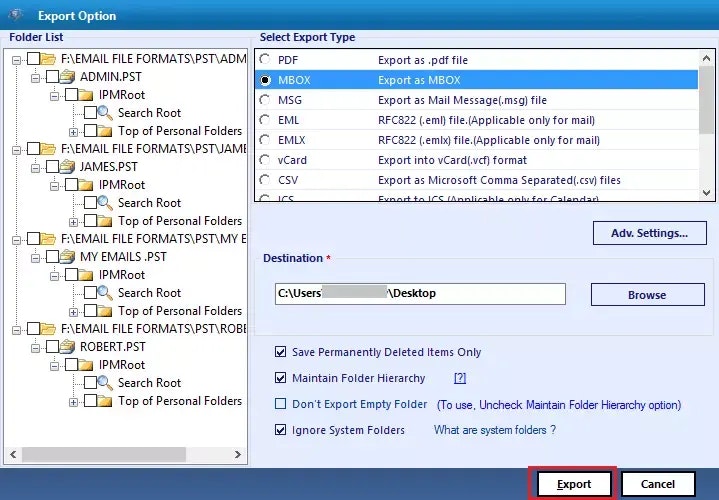Click the folder list horizontal scrollbar thumb
719x500 pixels.
pyautogui.click(x=104, y=454)
